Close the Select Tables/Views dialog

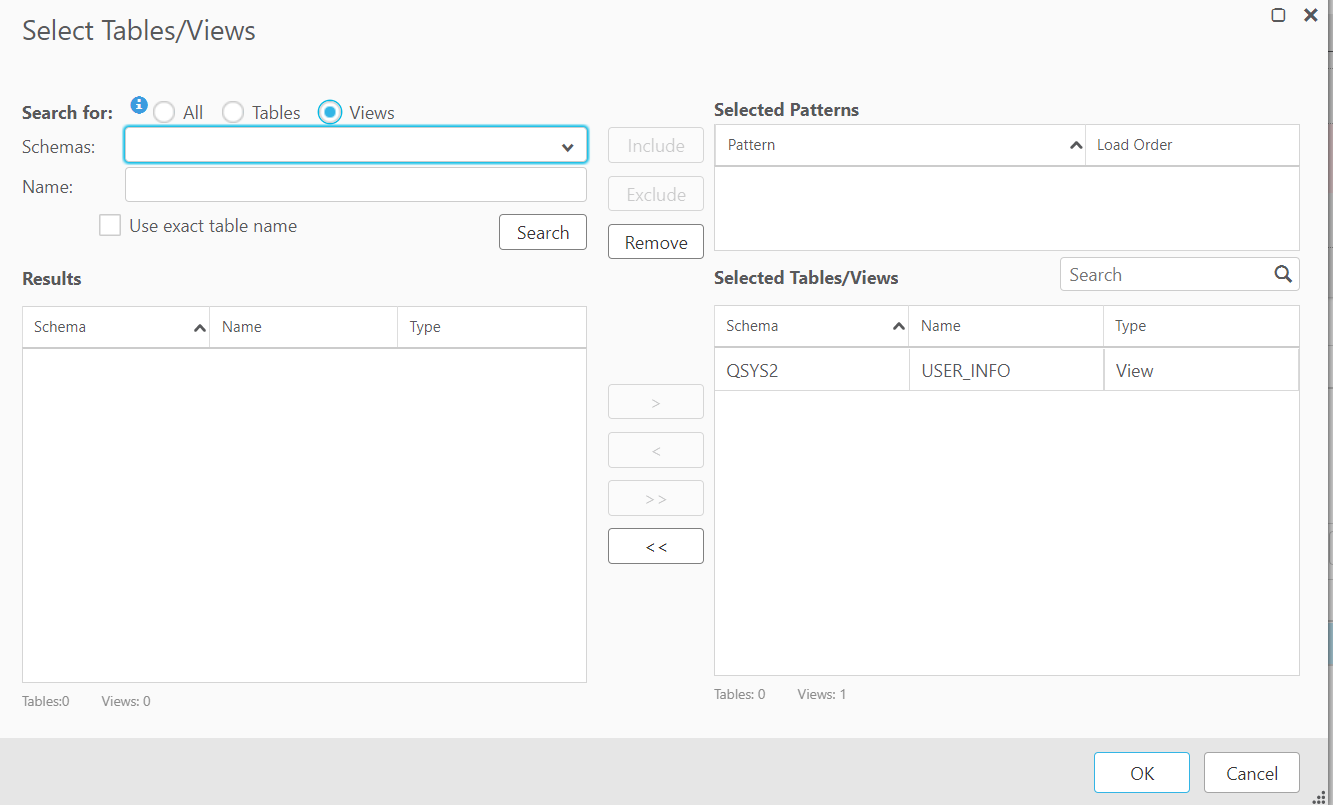tap(1310, 15)
